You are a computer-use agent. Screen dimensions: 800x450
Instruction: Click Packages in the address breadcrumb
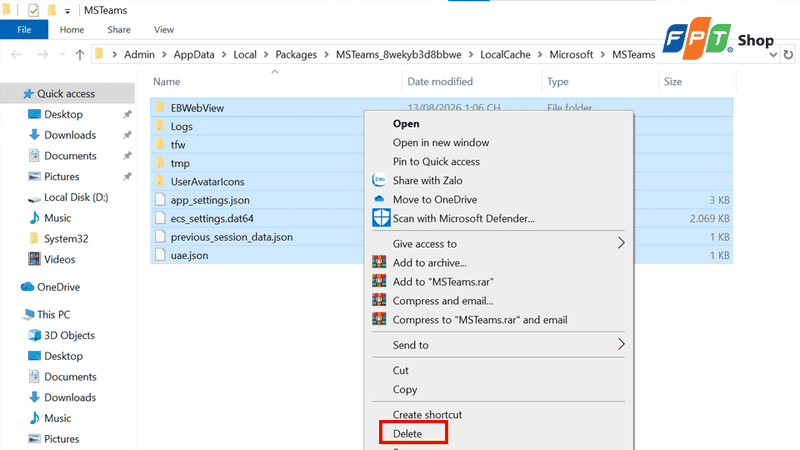296,55
